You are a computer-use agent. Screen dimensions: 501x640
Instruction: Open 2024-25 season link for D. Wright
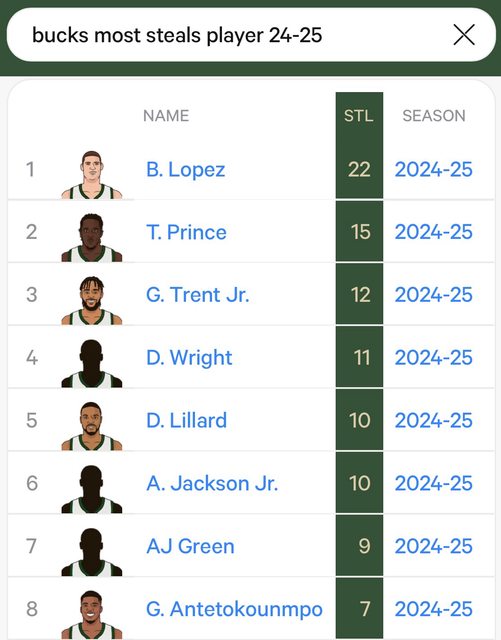[x=434, y=358]
